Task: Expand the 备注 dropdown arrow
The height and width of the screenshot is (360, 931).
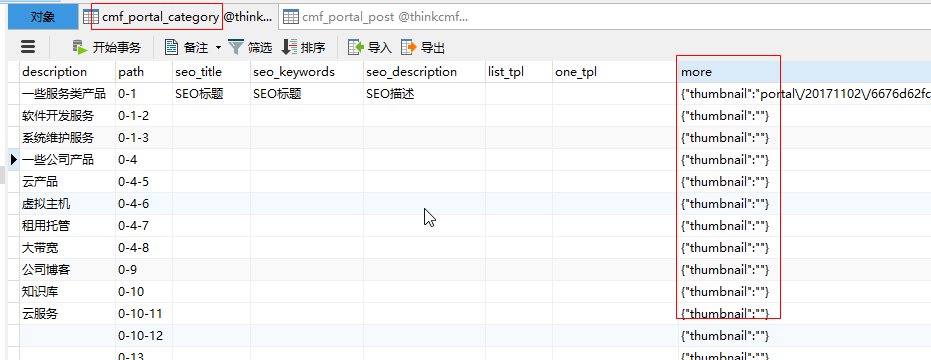Action: [x=218, y=48]
